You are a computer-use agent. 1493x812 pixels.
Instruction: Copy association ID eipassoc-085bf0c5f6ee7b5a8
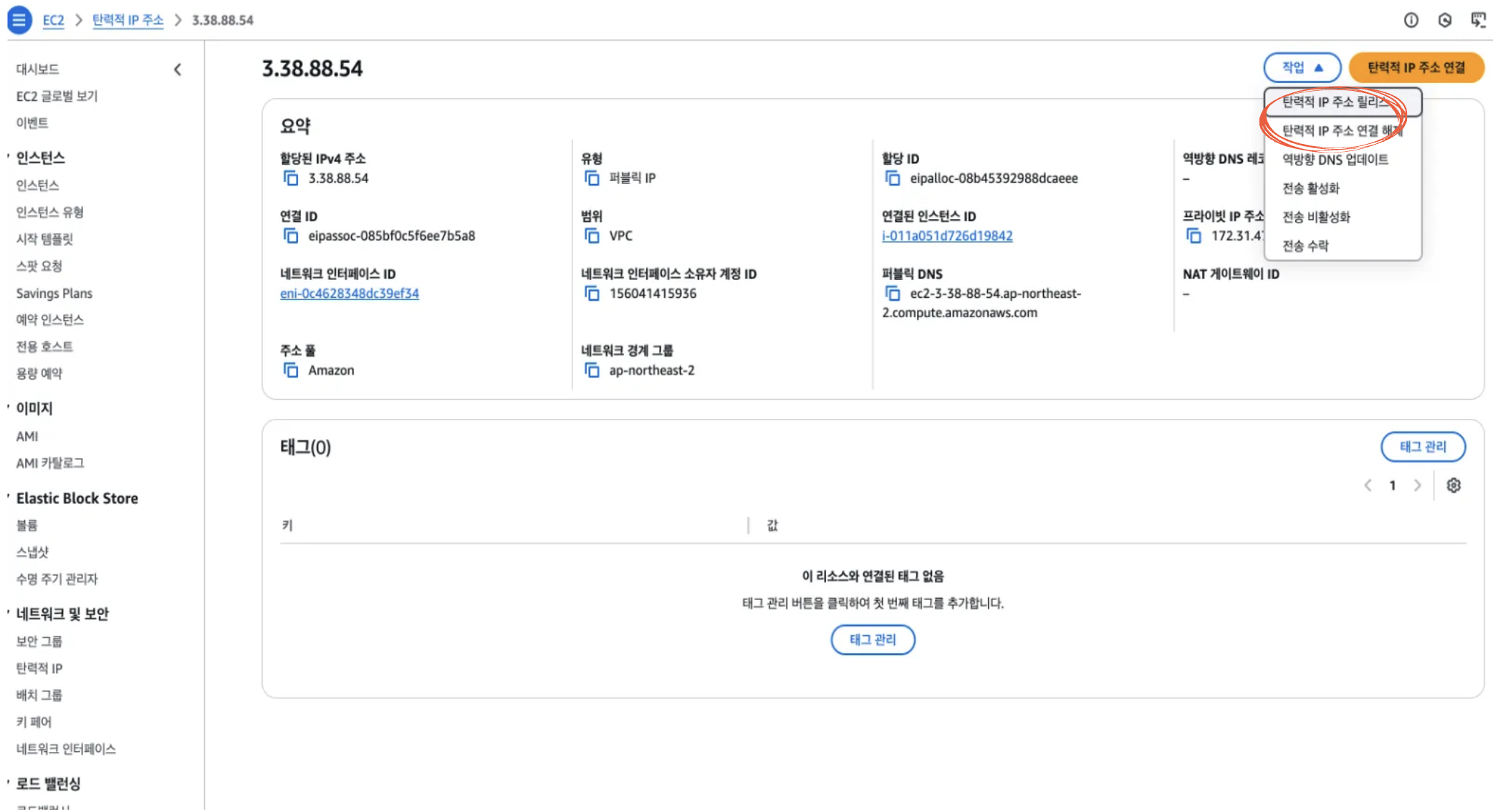pos(290,236)
